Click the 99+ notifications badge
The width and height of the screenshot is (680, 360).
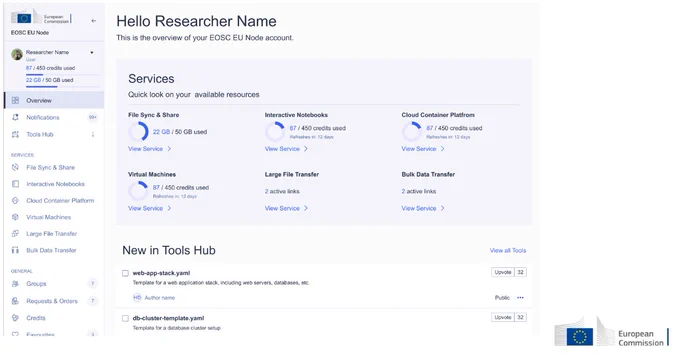[x=92, y=117]
